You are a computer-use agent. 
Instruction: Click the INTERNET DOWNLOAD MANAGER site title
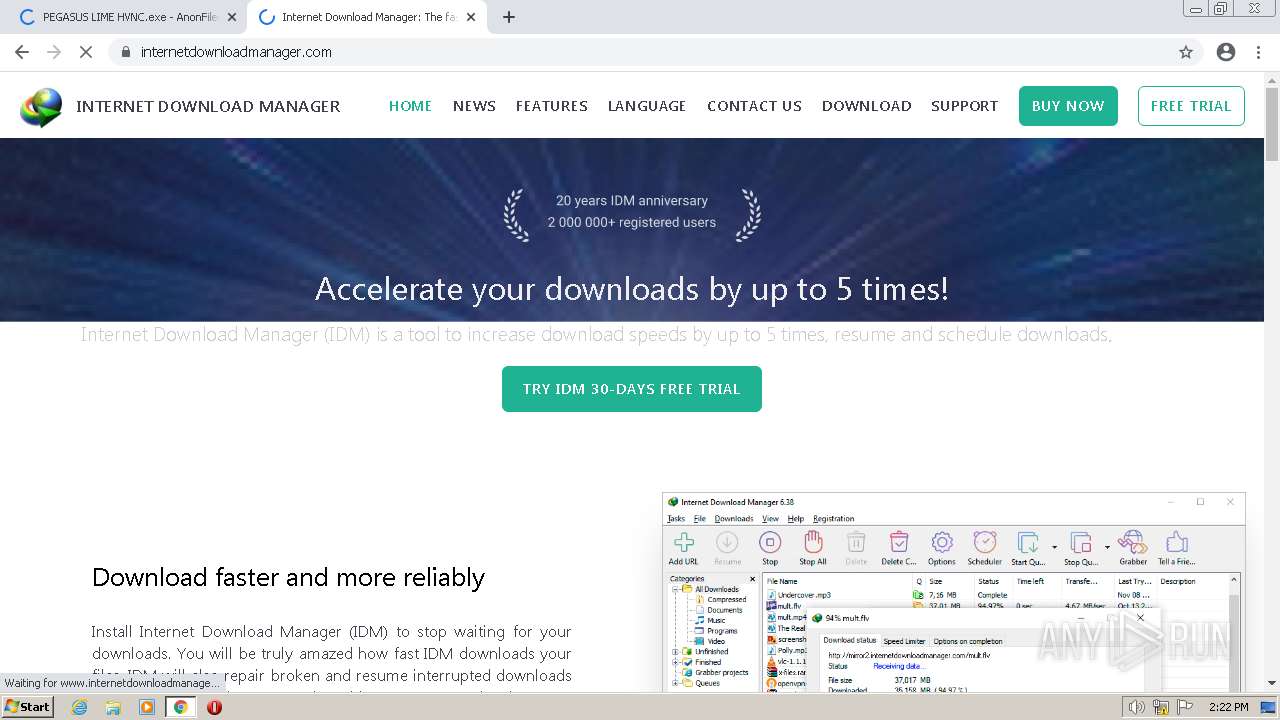click(x=208, y=106)
